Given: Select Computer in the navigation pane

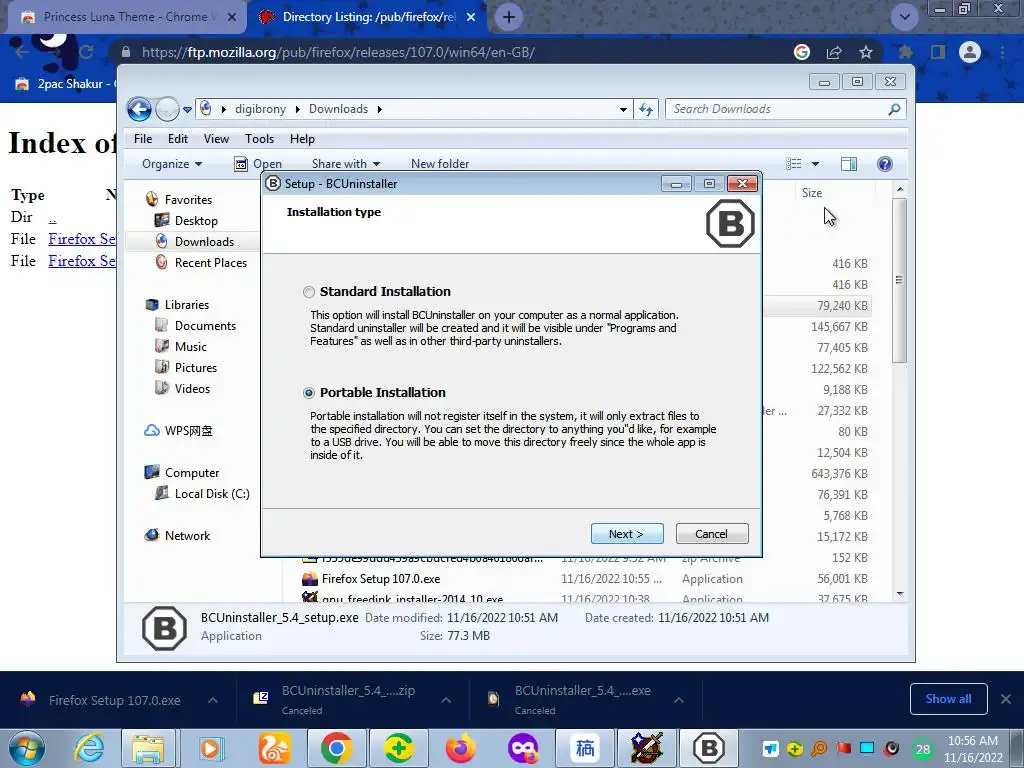Looking at the screenshot, I should point(191,473).
